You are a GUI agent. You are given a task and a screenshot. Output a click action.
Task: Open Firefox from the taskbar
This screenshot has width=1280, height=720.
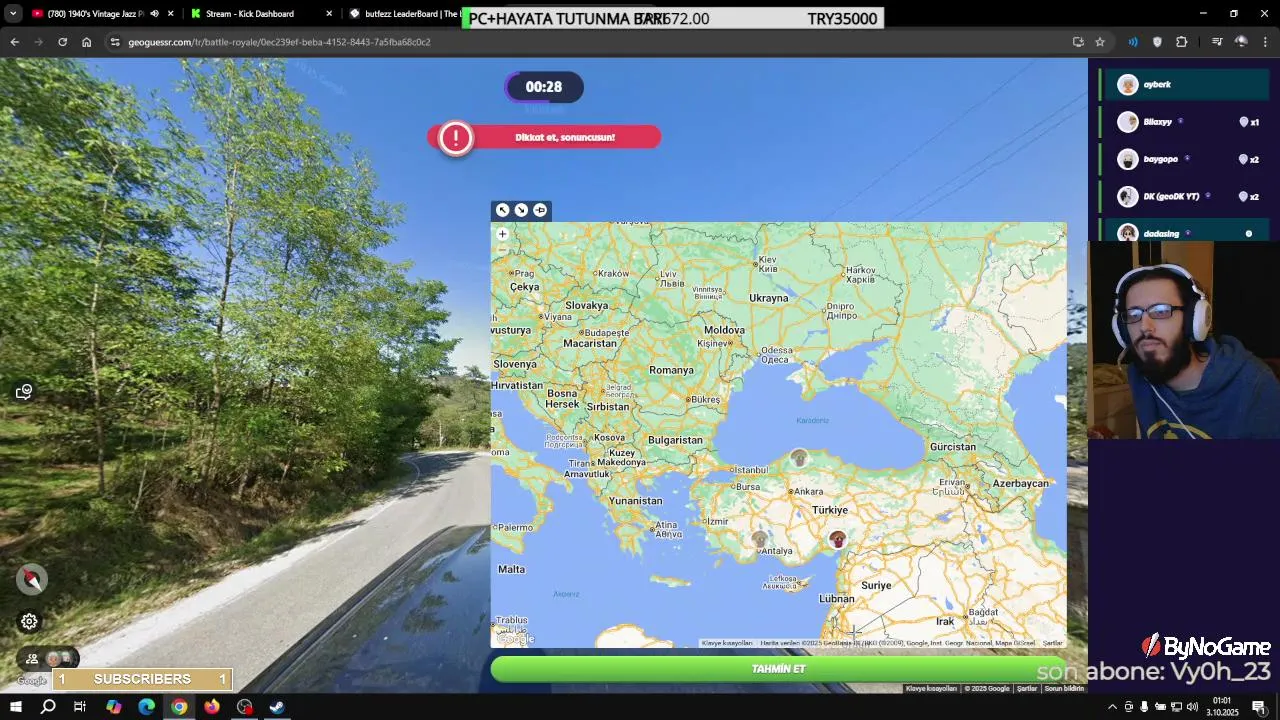coord(211,707)
